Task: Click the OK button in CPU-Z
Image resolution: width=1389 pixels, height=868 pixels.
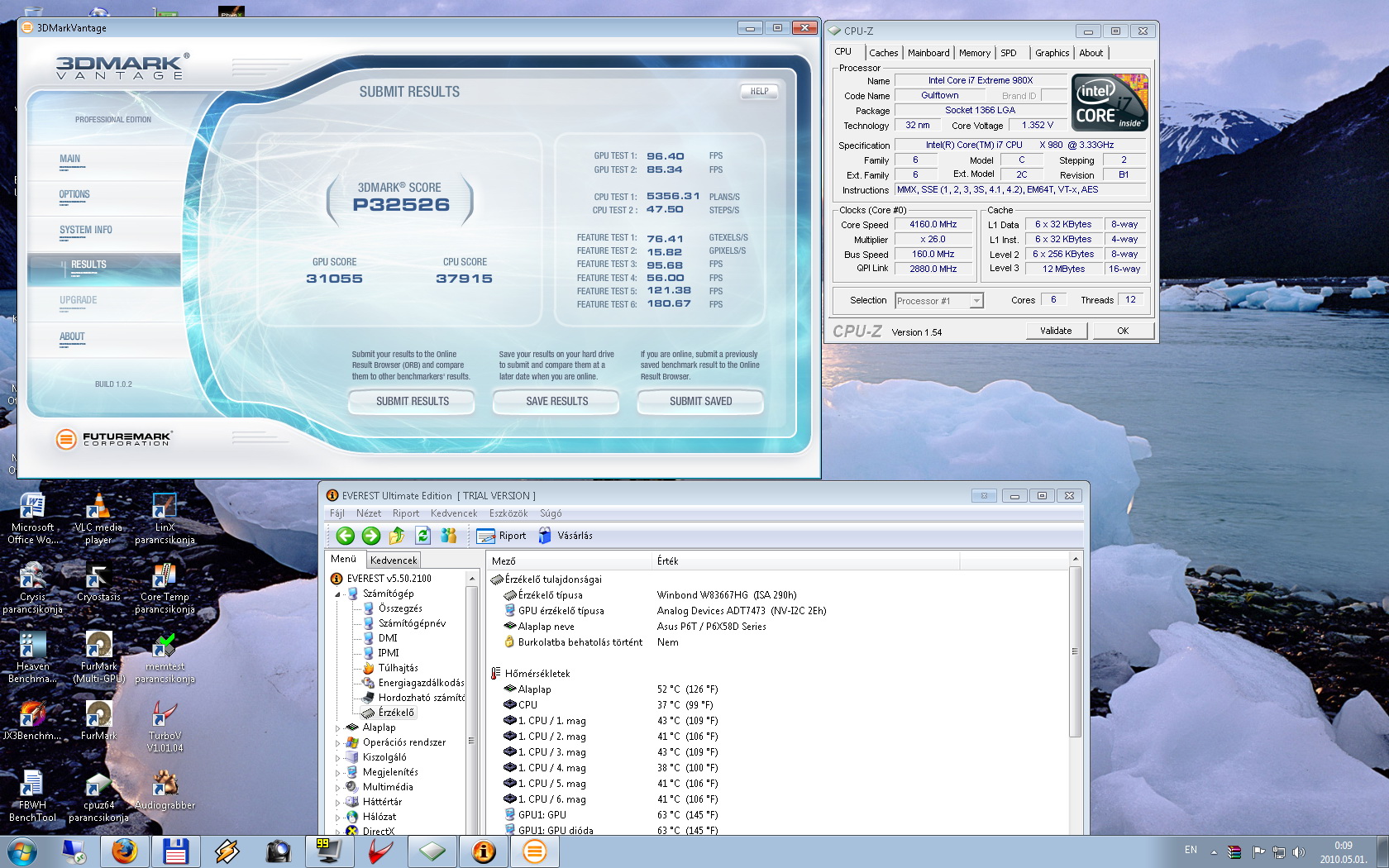Action: point(1123,331)
